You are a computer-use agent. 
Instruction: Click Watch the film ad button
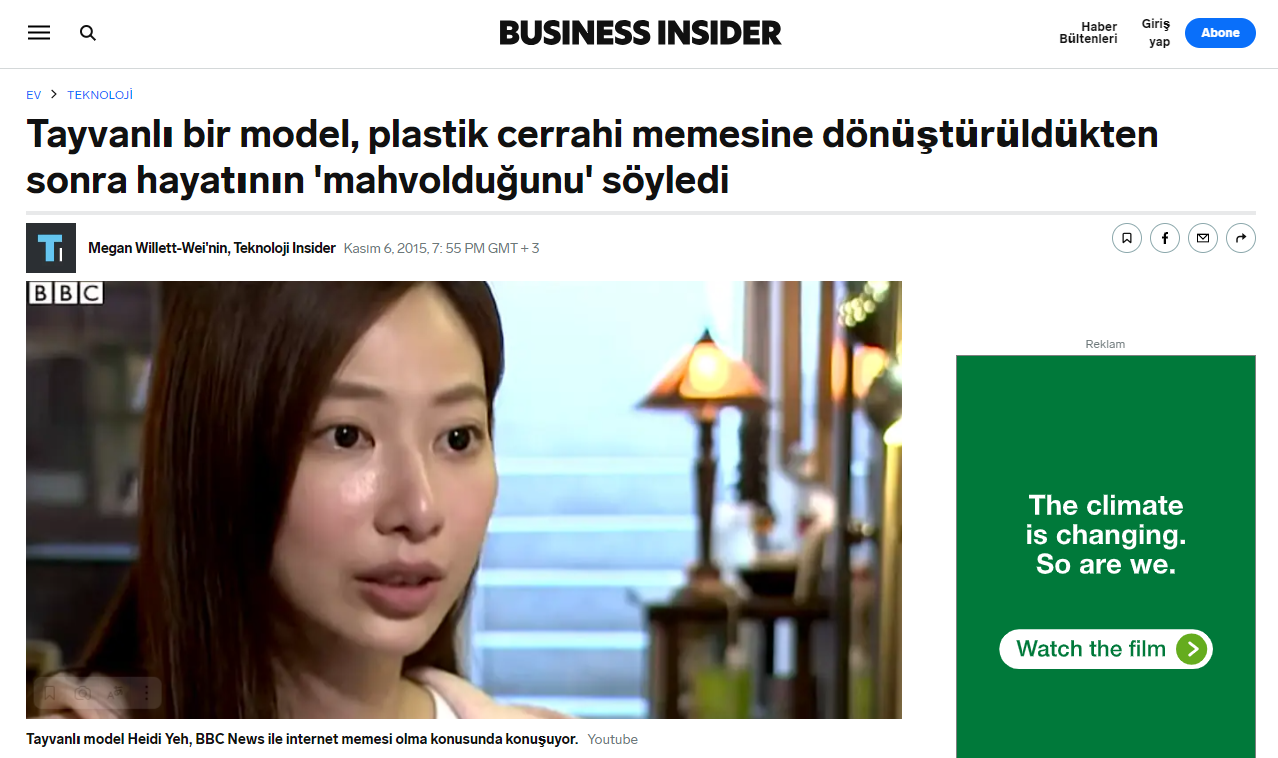point(1105,649)
